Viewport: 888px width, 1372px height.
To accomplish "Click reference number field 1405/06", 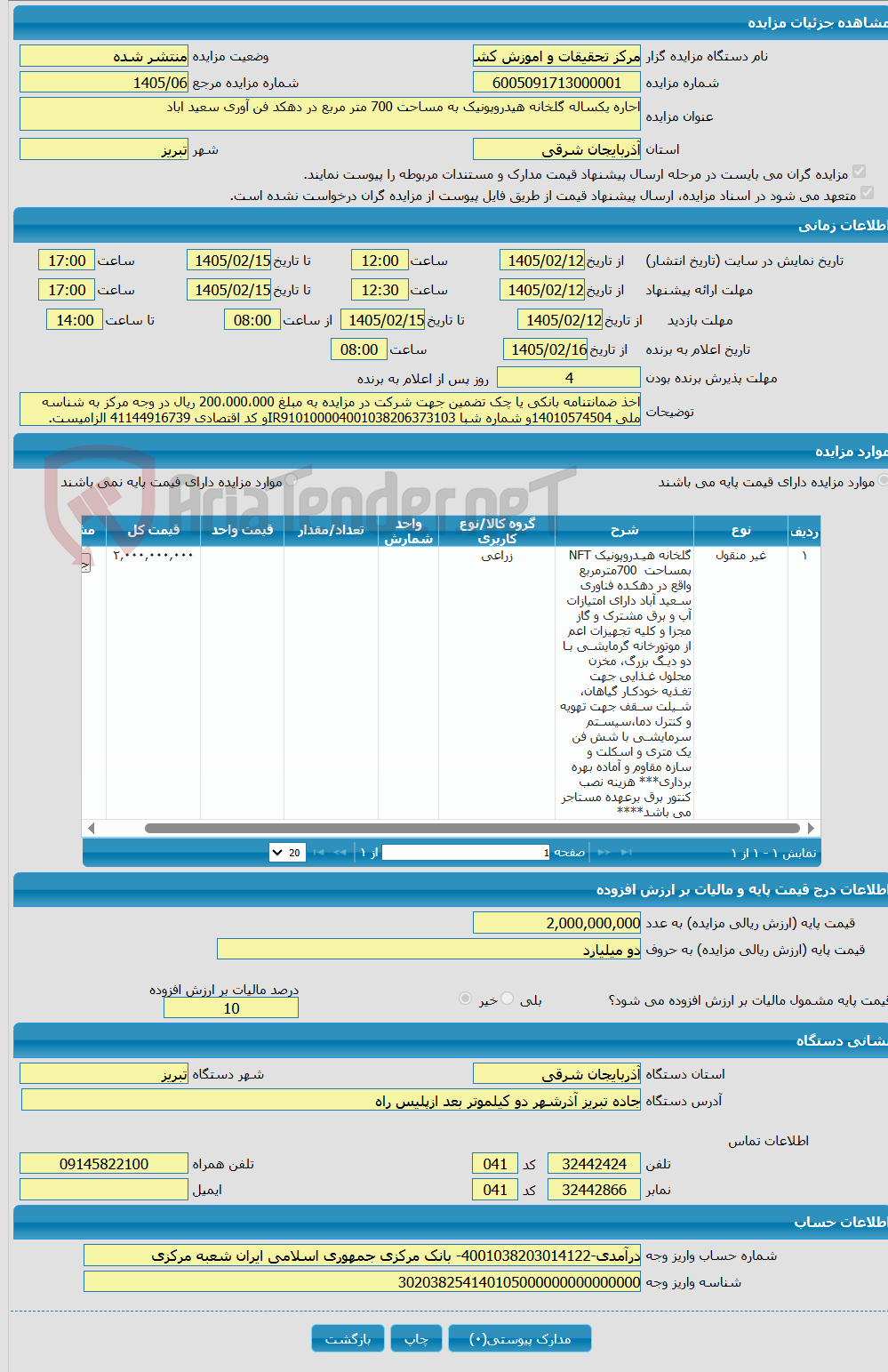I will pyautogui.click(x=104, y=83).
